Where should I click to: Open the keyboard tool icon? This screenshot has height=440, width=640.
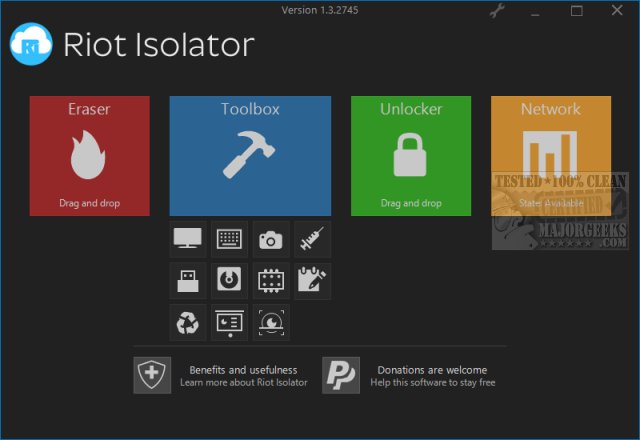(229, 239)
